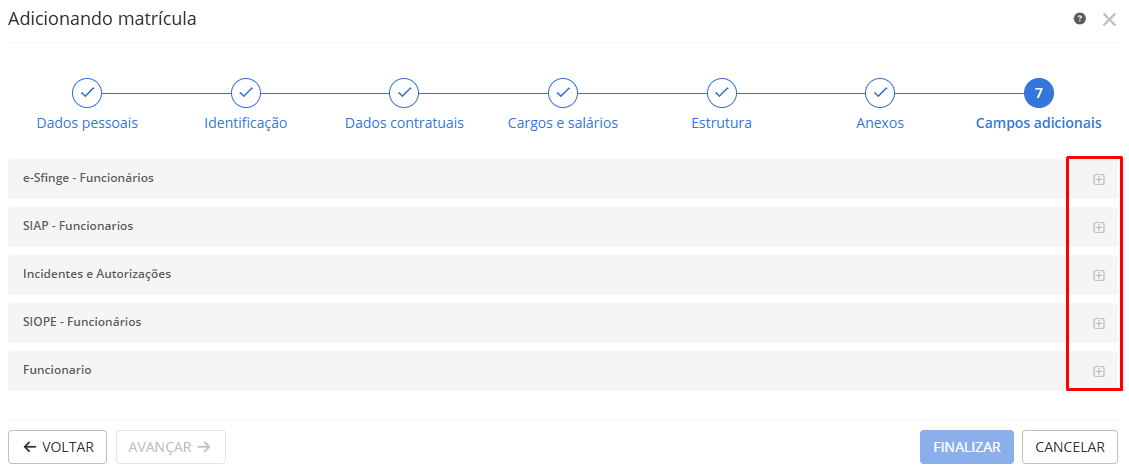
Task: Expand the Funcionario section plus icon
Action: (x=1099, y=371)
